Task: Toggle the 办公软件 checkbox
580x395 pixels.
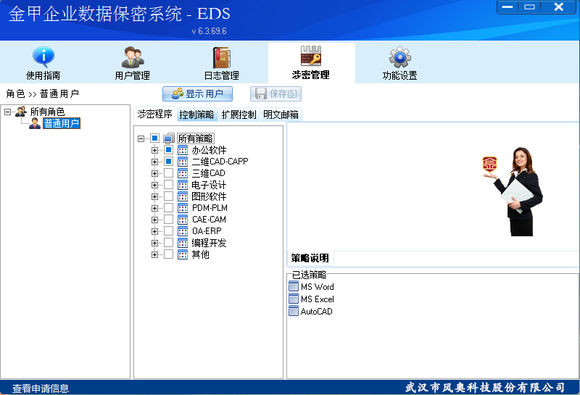Action: [x=168, y=150]
